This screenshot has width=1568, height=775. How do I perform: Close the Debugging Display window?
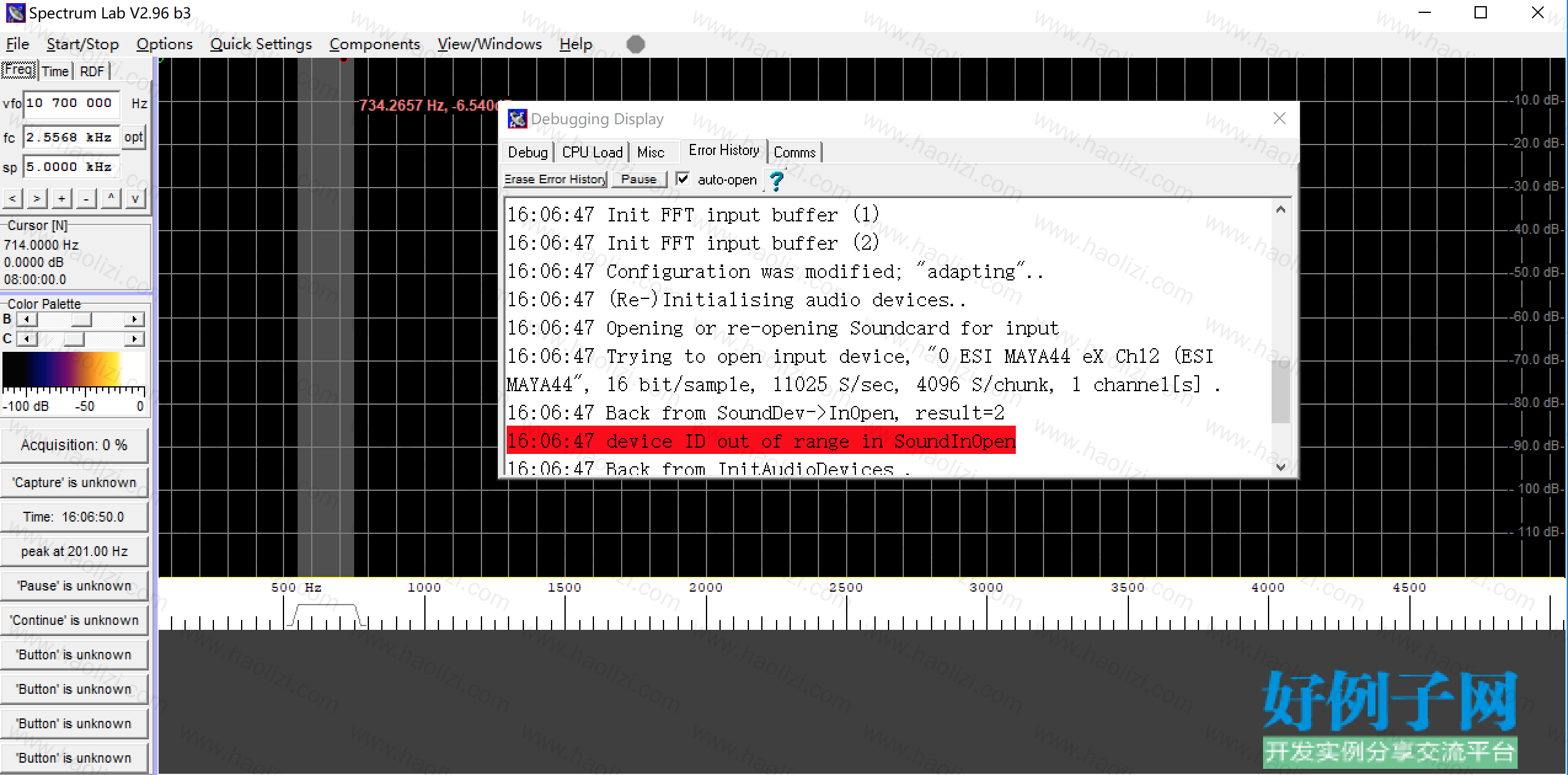click(x=1280, y=118)
